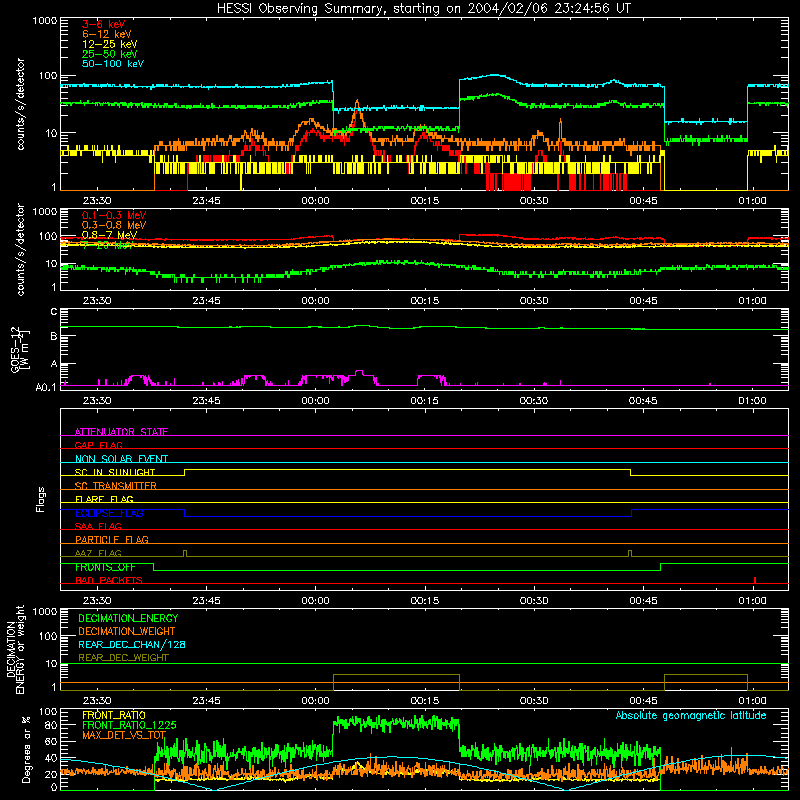The height and width of the screenshot is (800, 800).
Task: Click the MAX_DET_VS_TOT legend label
Action: tap(124, 735)
